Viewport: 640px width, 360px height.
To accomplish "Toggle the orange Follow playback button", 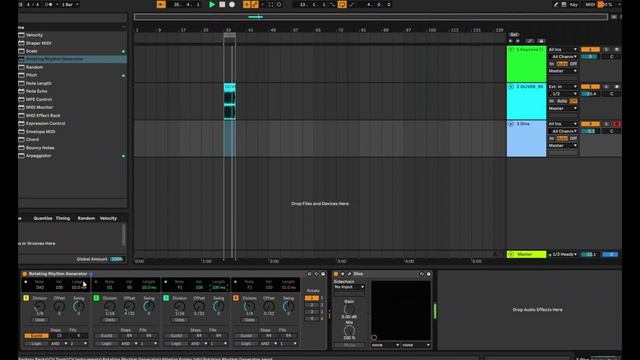I will 161,4.
